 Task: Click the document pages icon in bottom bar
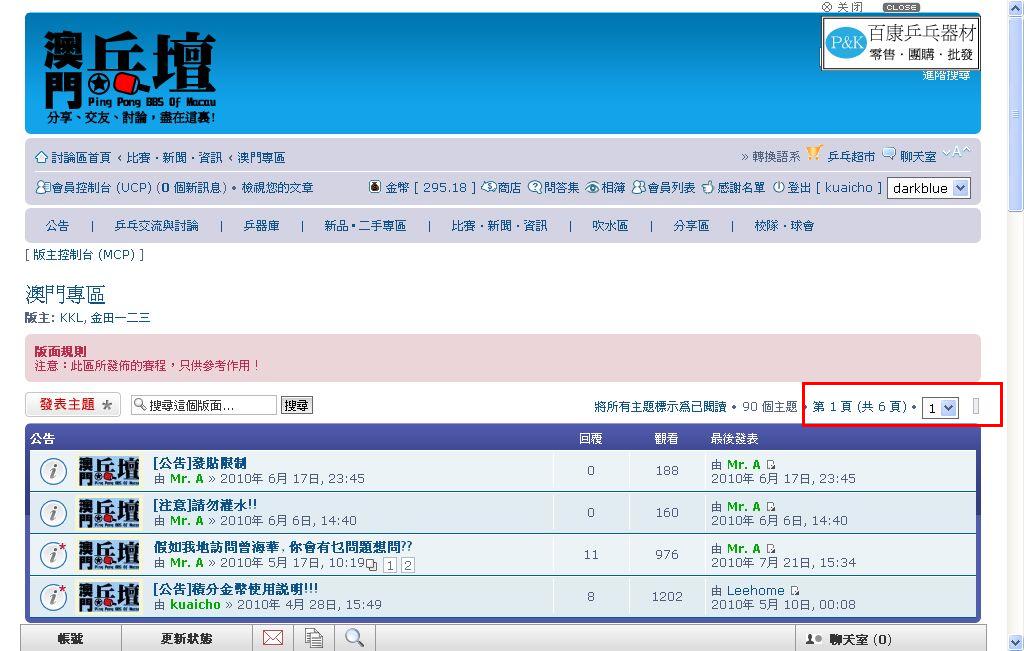(x=314, y=638)
